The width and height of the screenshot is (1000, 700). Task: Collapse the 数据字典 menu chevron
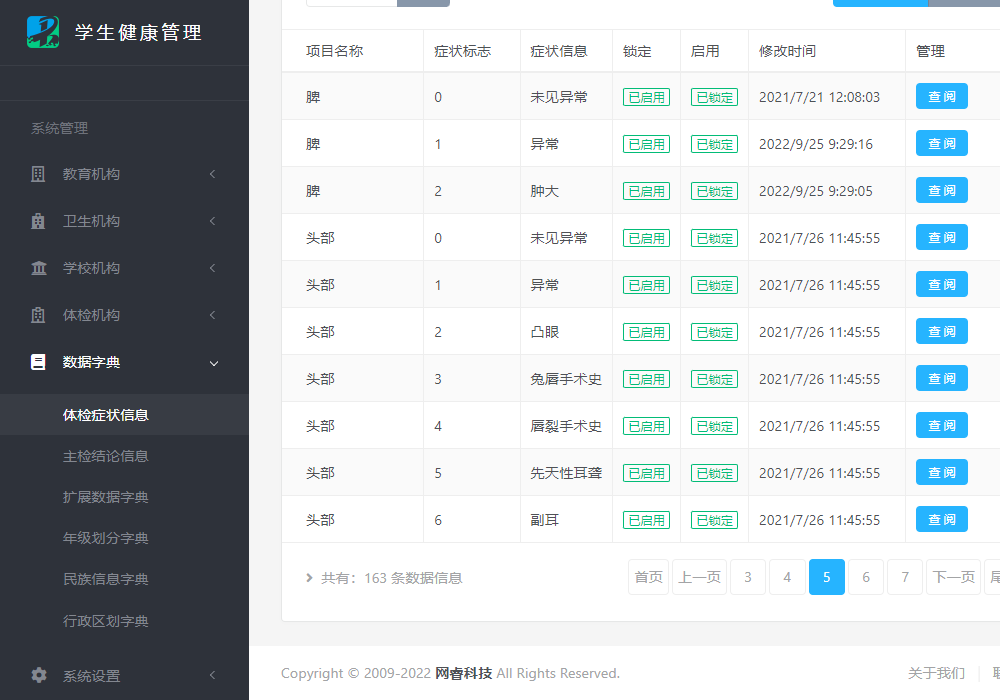[x=213, y=362]
